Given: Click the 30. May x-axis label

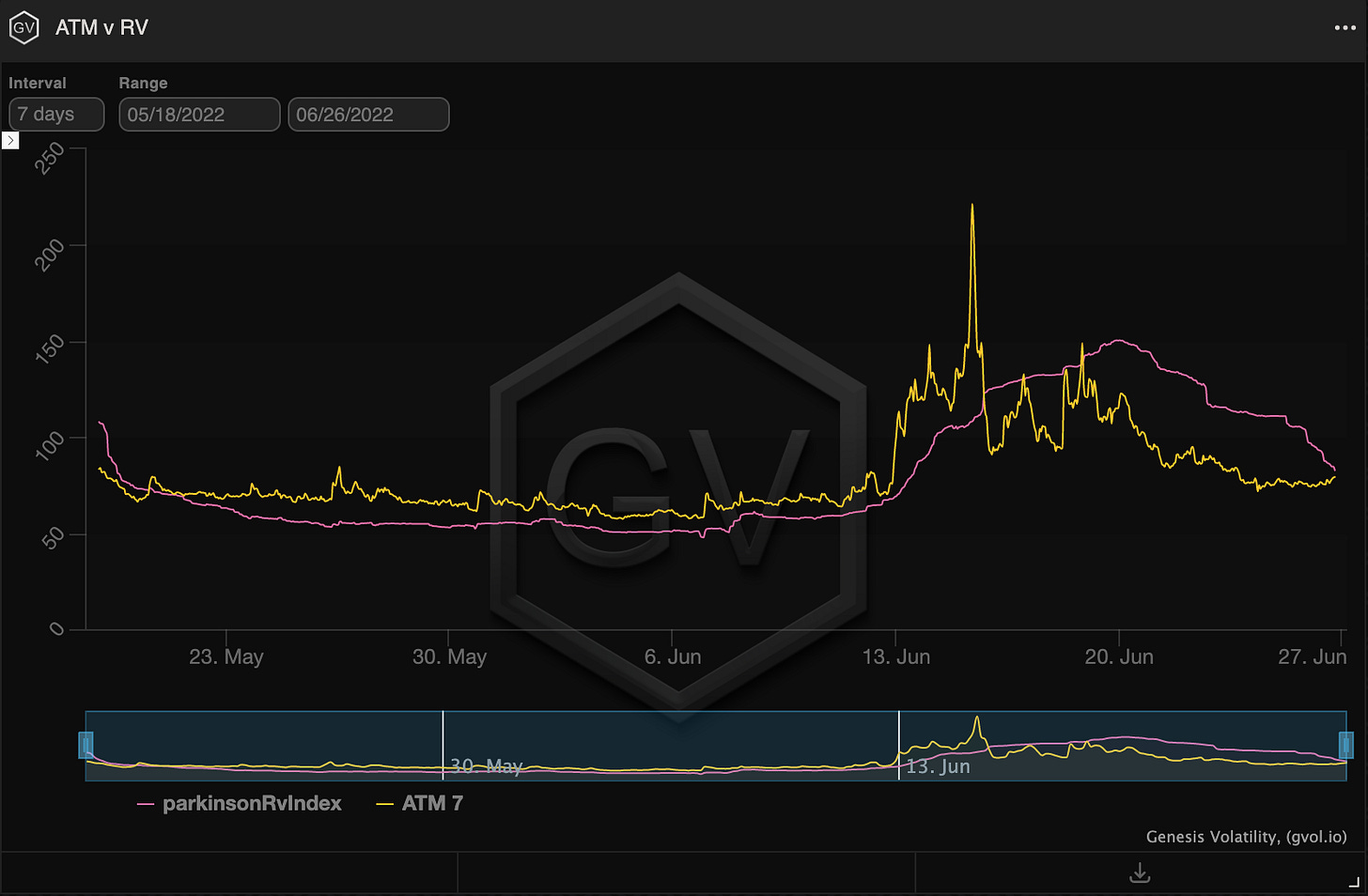Looking at the screenshot, I should [x=449, y=657].
